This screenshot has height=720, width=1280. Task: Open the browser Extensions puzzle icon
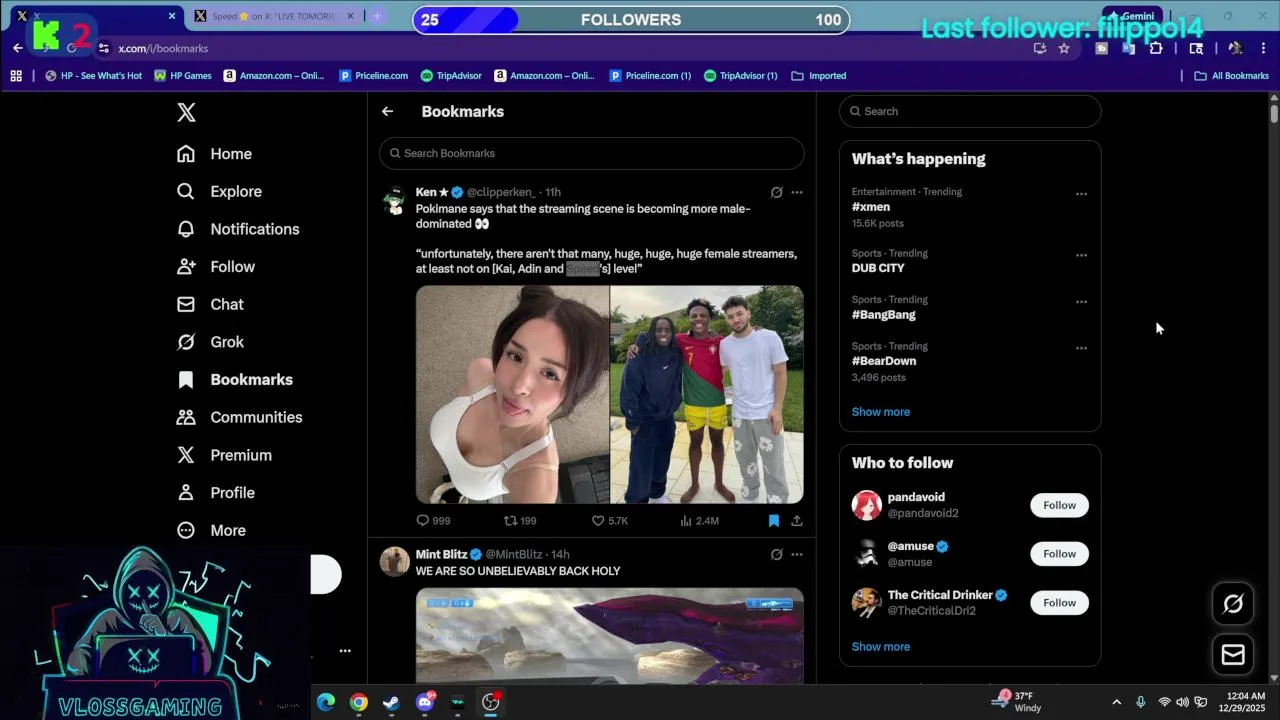(x=1156, y=48)
